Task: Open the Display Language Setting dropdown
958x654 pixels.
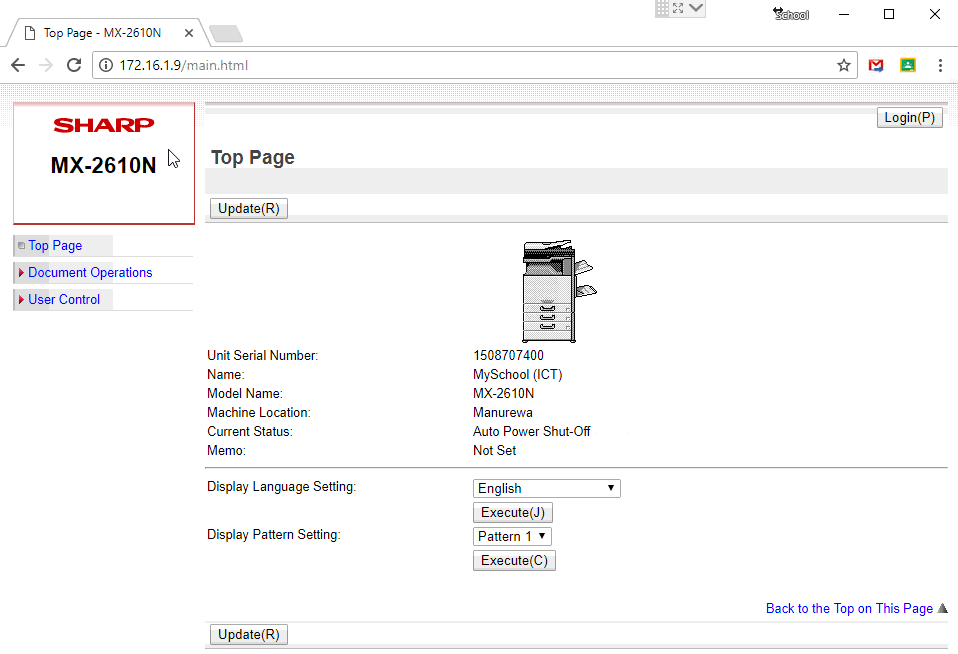Action: tap(546, 488)
